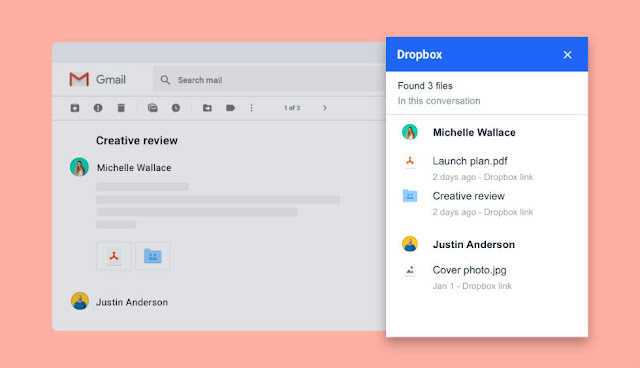
Task: Mark as unread using the envelope icon
Action: point(153,108)
